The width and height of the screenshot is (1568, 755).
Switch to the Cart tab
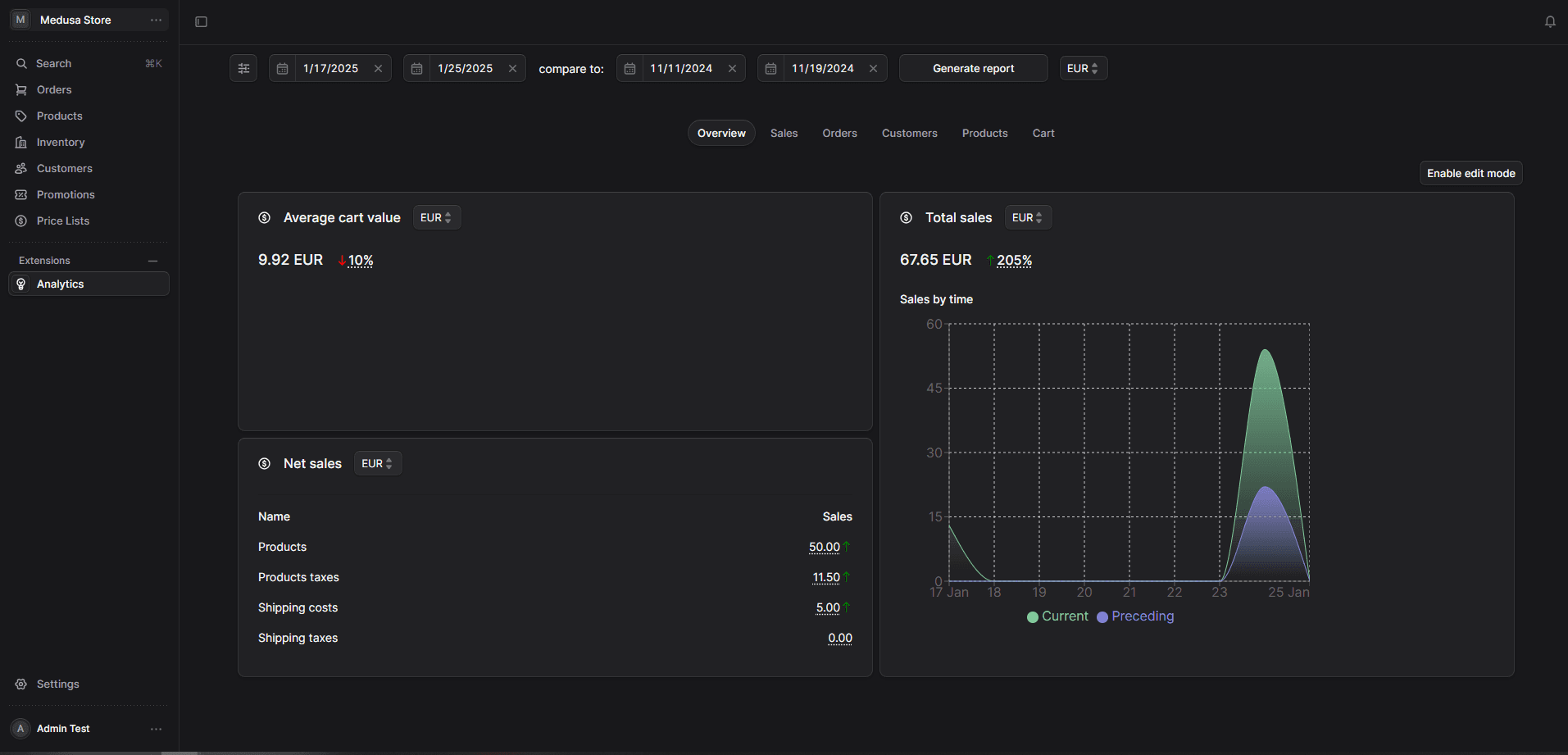click(1043, 134)
